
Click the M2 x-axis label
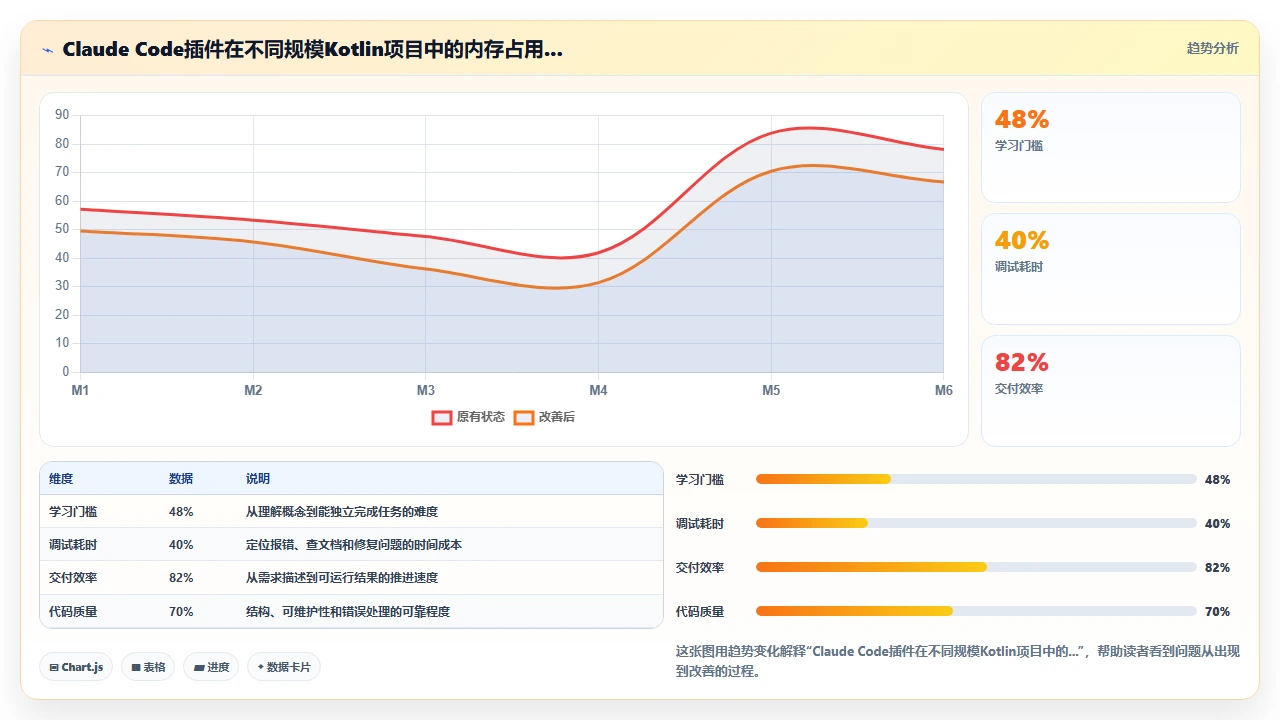253,390
